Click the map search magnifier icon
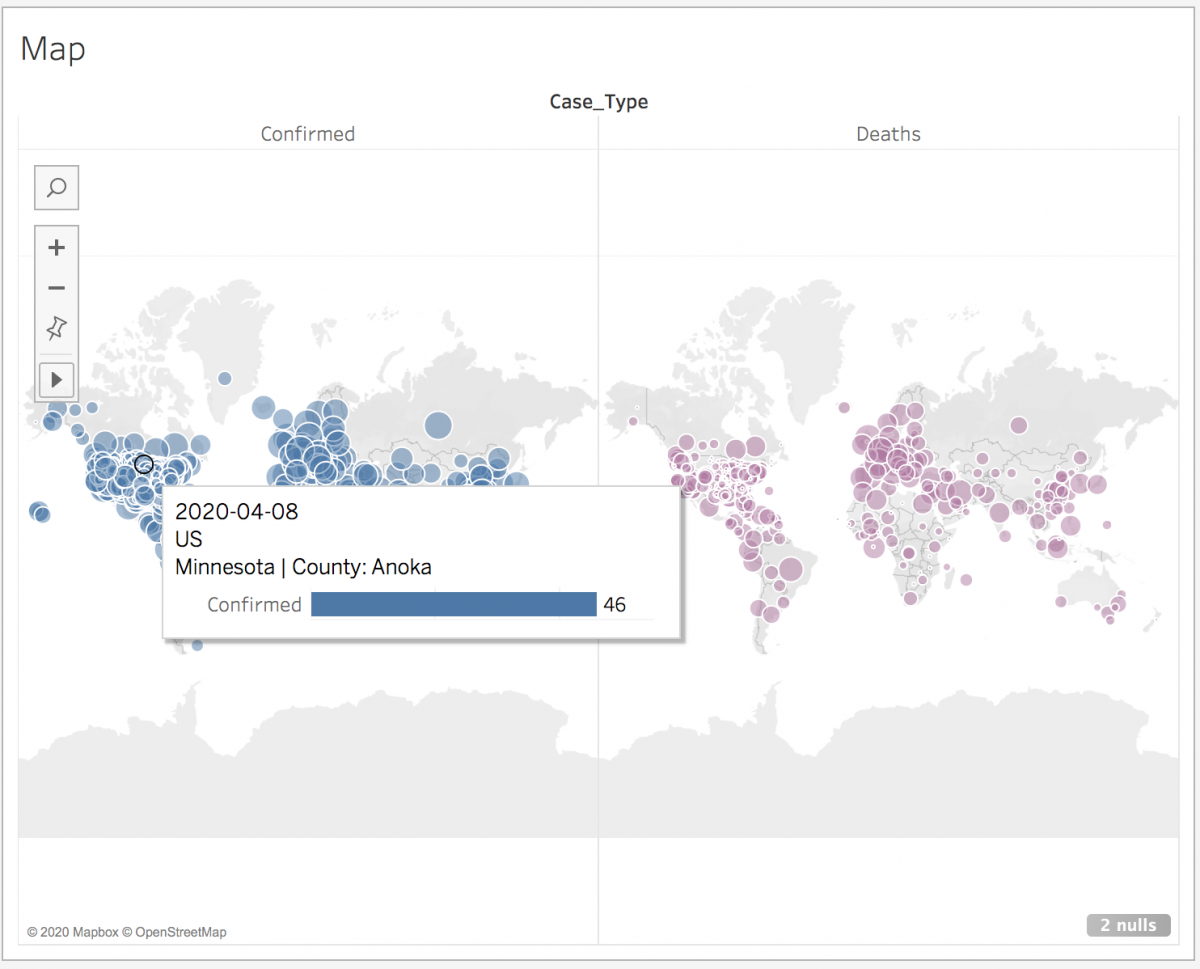 [x=56, y=188]
